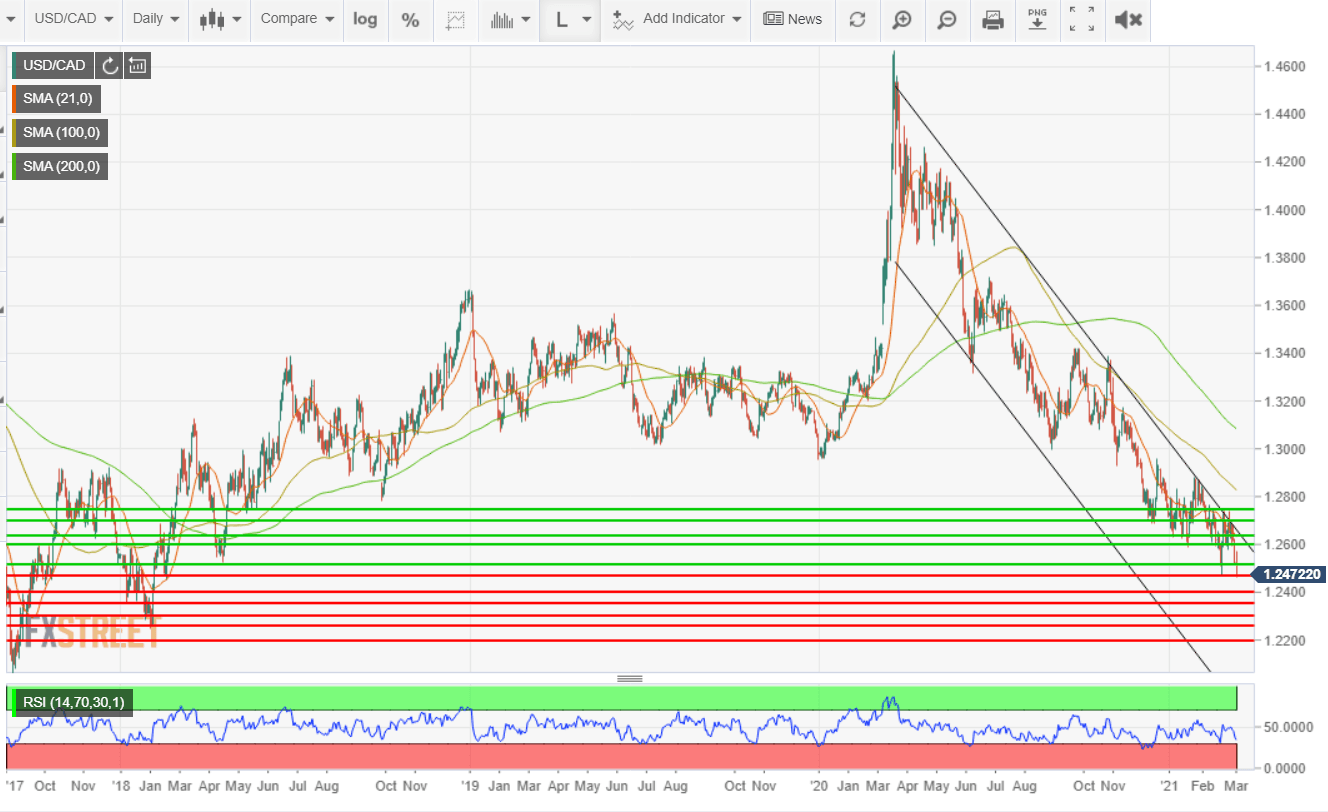Enter fullscreen chart mode
1328x812 pixels.
[1081, 19]
